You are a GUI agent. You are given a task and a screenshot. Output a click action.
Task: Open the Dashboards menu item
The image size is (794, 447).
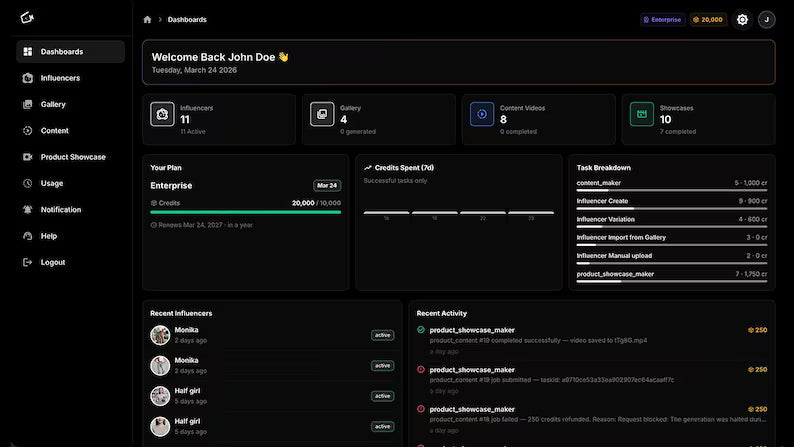click(x=70, y=52)
